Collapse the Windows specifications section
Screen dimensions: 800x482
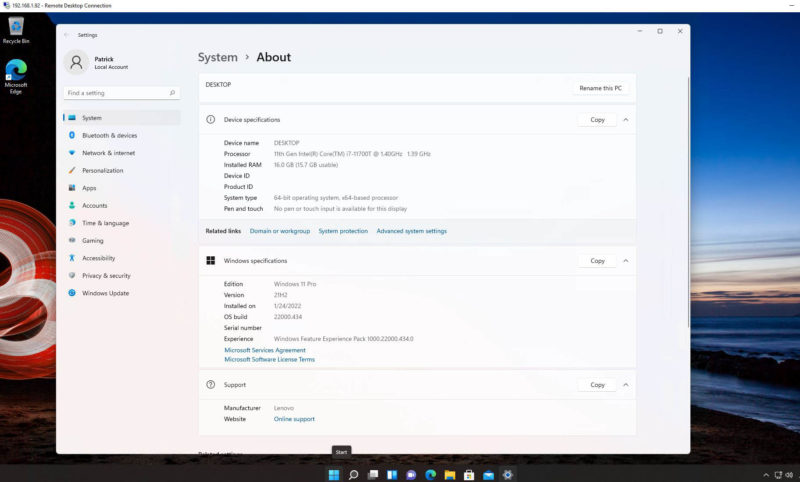click(x=626, y=261)
